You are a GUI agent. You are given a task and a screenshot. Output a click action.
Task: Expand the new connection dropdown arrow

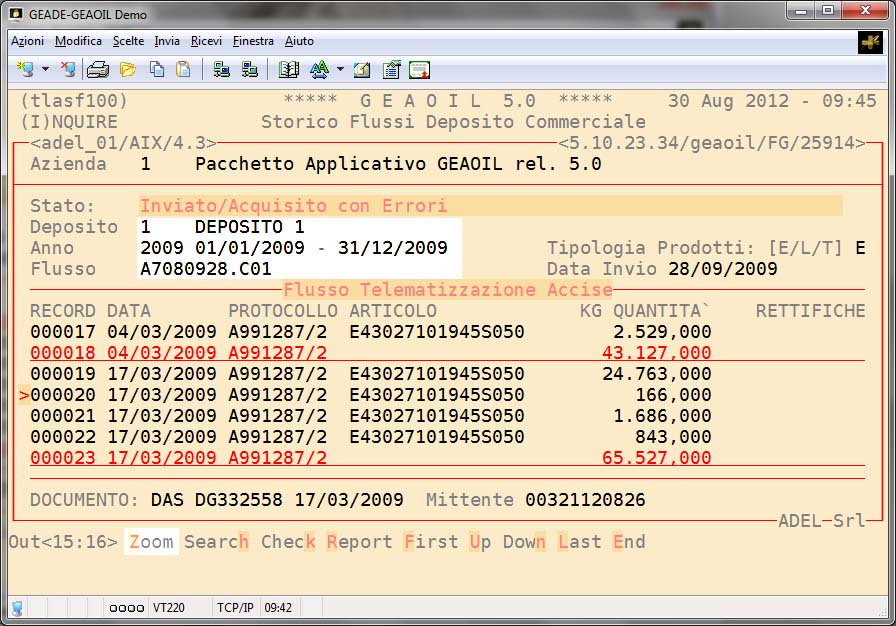point(45,70)
